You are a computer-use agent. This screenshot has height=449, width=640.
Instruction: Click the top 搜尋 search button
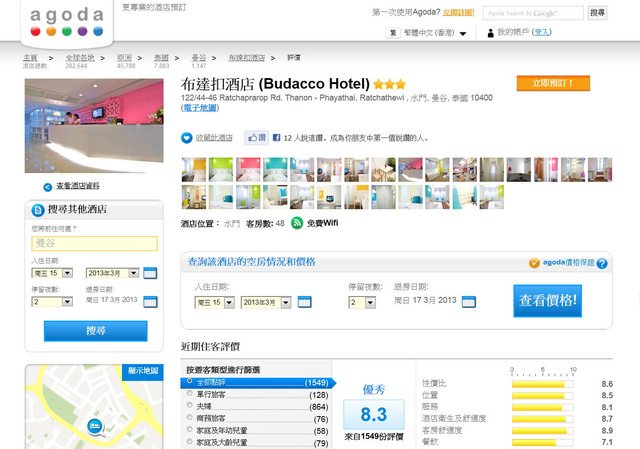tap(597, 13)
